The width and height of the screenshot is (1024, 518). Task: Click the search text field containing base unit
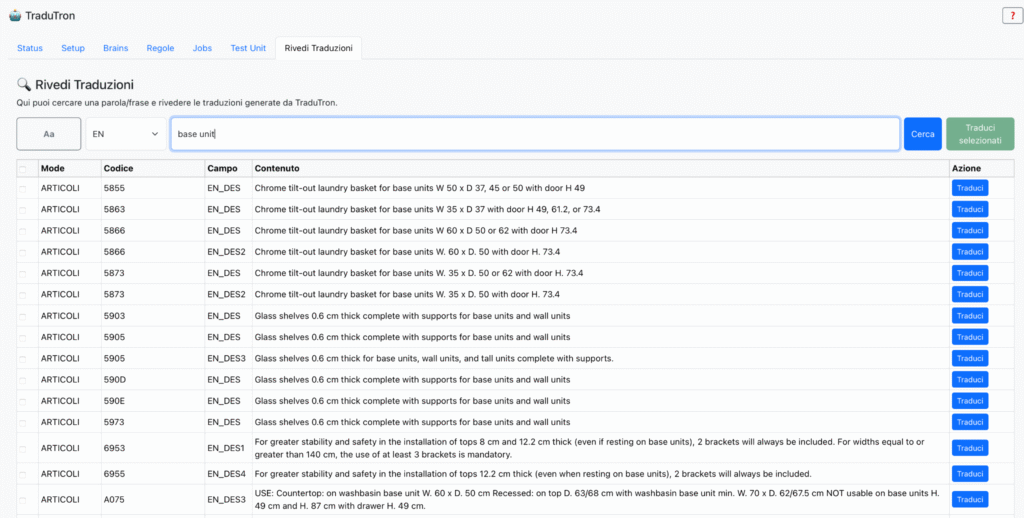click(x=535, y=134)
